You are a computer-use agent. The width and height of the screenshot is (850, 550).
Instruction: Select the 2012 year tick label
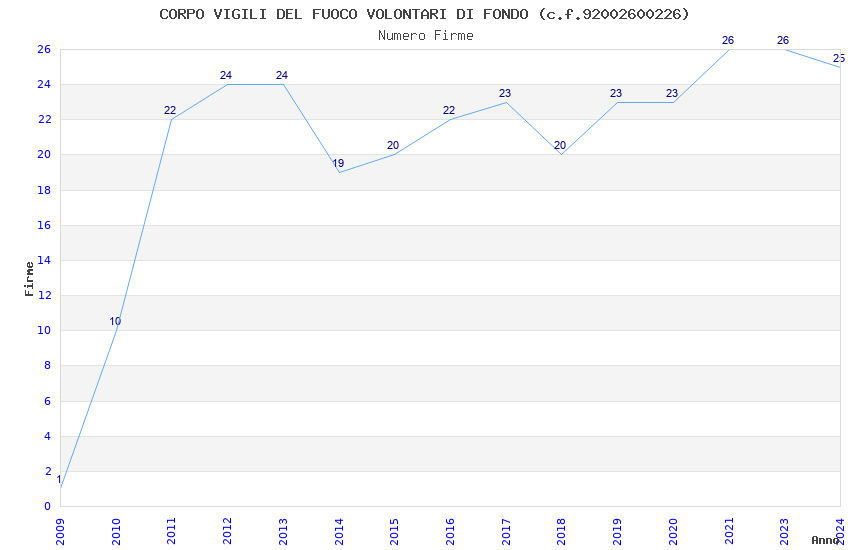(228, 531)
